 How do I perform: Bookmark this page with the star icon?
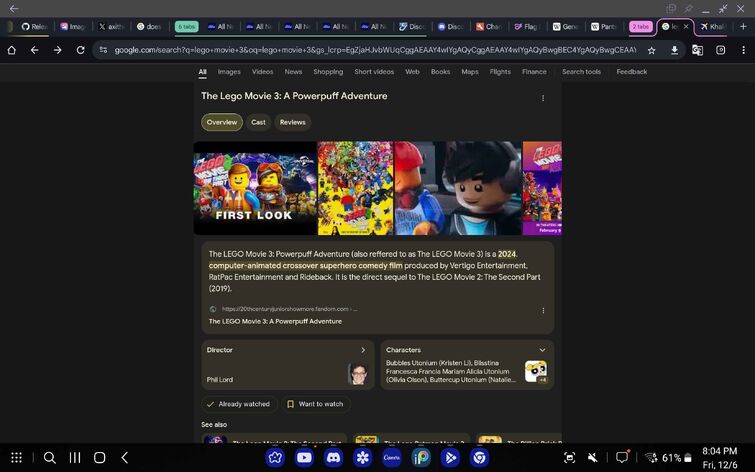pyautogui.click(x=651, y=50)
